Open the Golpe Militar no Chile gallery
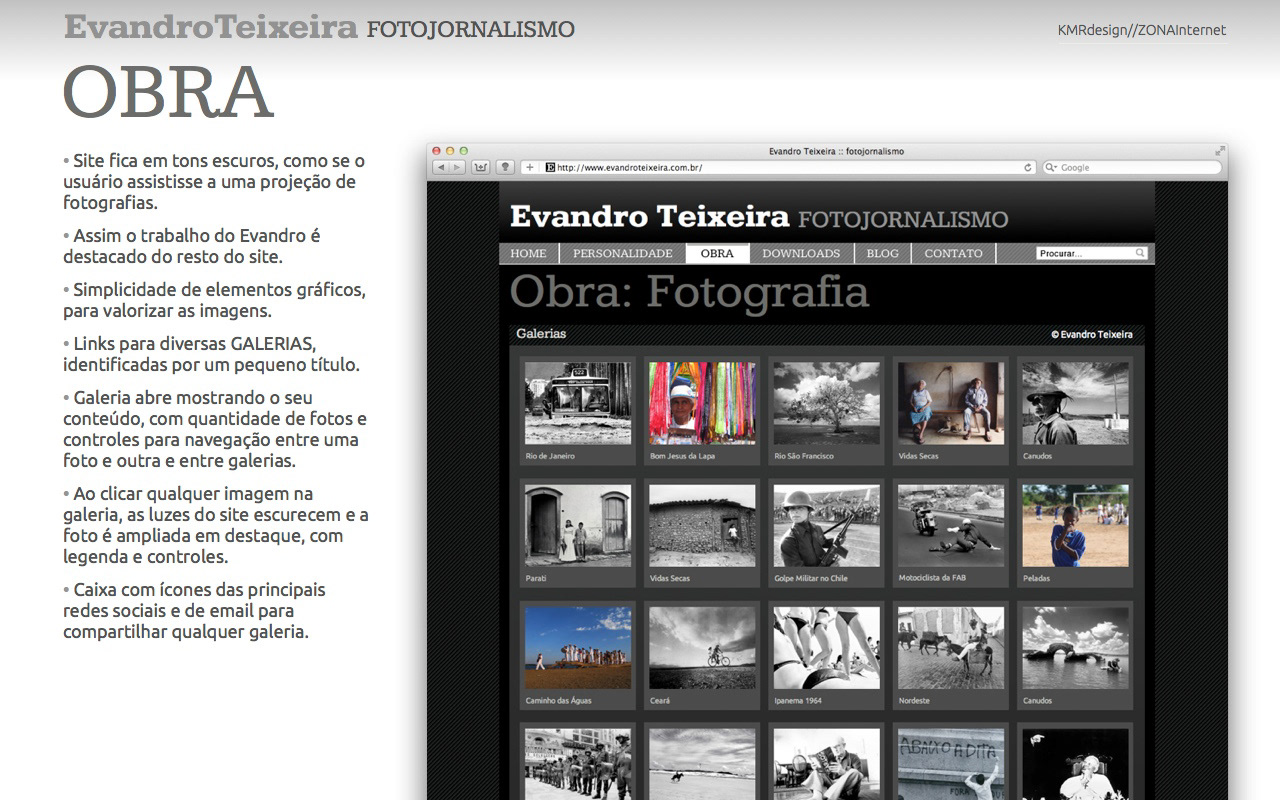Screen dimensions: 1280x800 click(827, 526)
